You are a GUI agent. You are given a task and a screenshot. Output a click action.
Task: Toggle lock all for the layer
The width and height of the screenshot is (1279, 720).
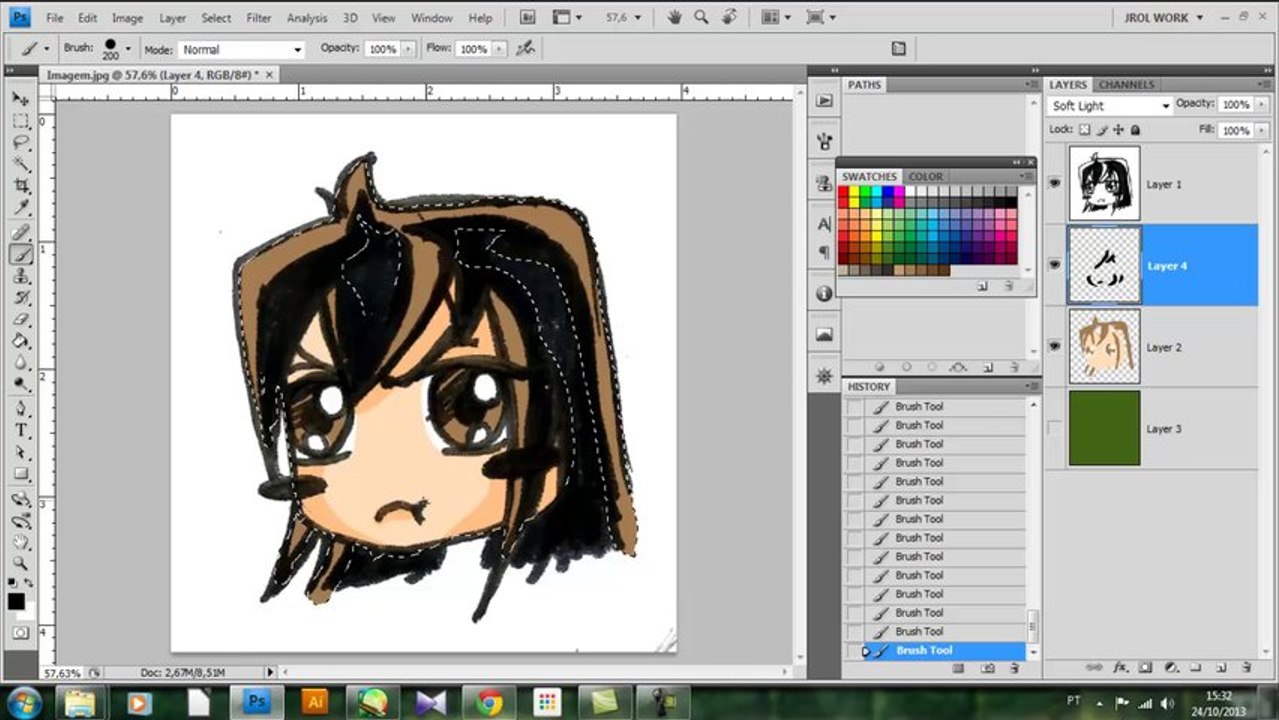(1135, 130)
